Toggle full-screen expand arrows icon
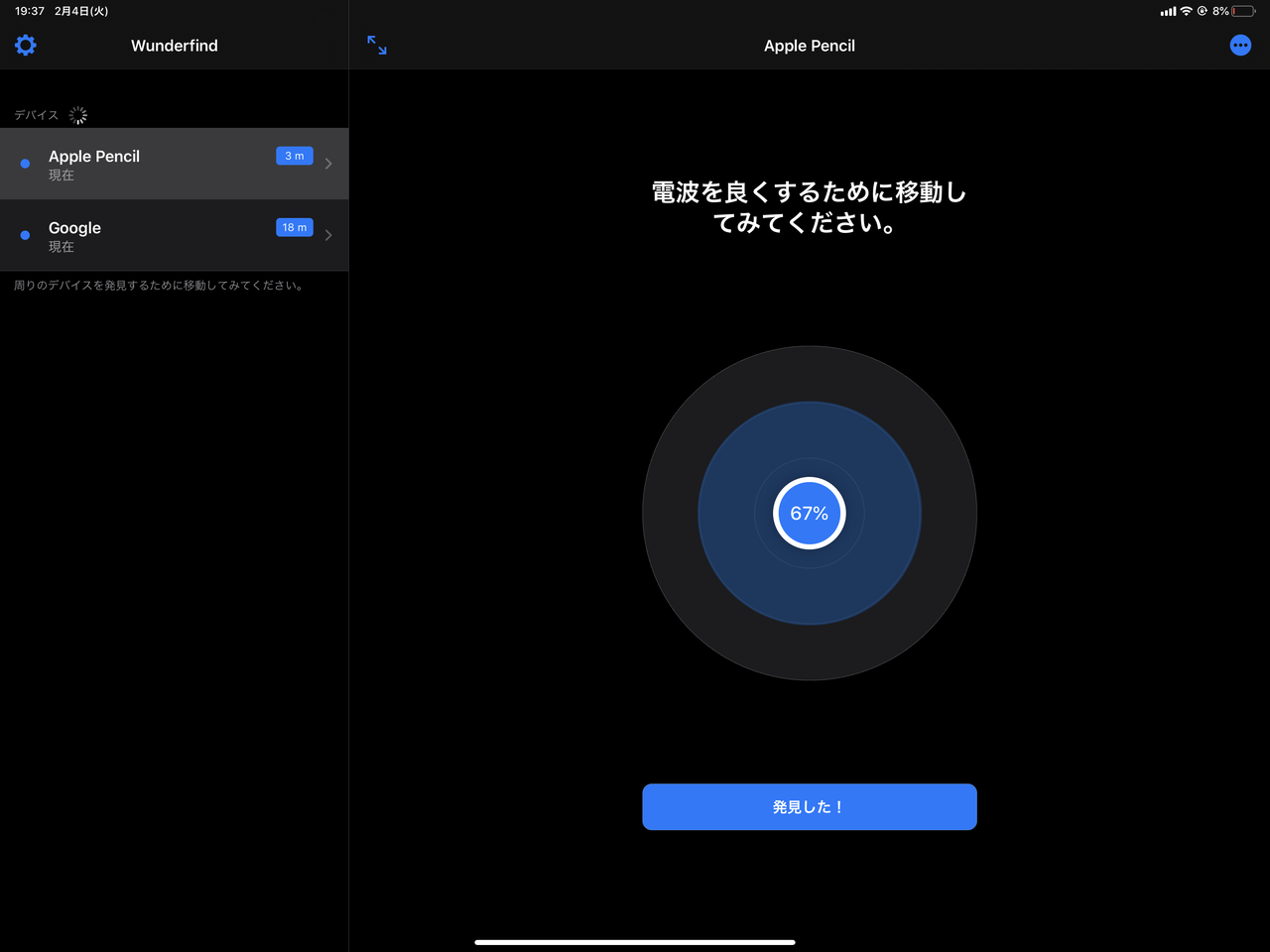Screen dimensions: 1270x952 [377, 45]
